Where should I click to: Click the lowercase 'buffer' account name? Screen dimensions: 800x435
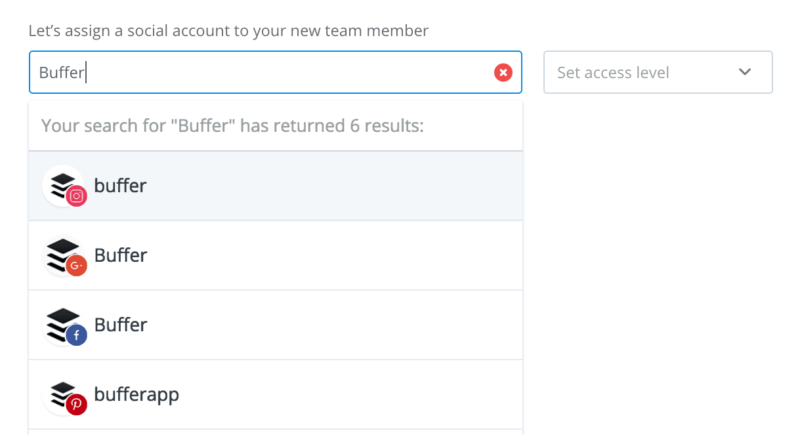[120, 186]
